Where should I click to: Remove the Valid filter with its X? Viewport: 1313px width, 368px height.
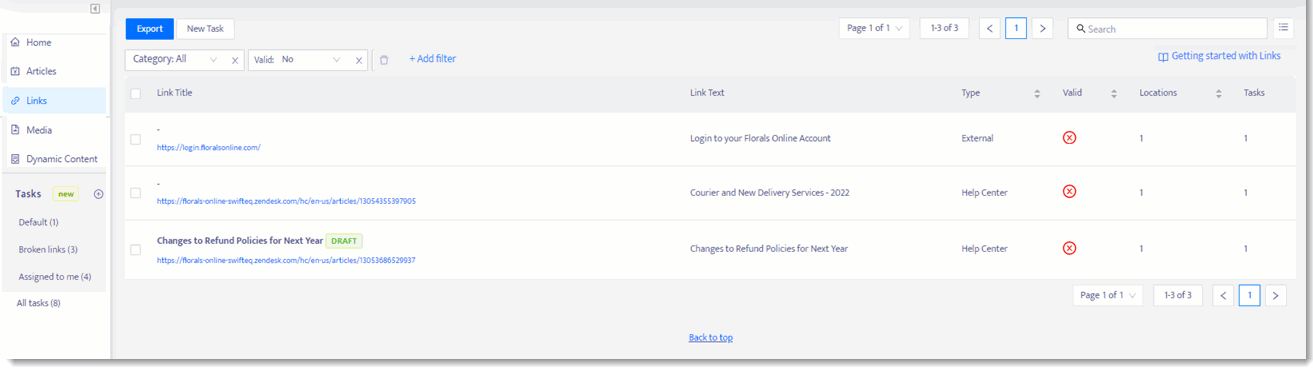[359, 60]
